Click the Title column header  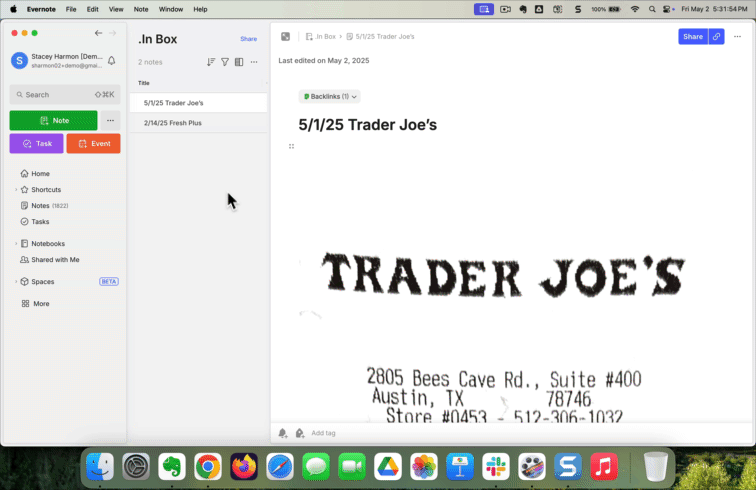click(144, 83)
